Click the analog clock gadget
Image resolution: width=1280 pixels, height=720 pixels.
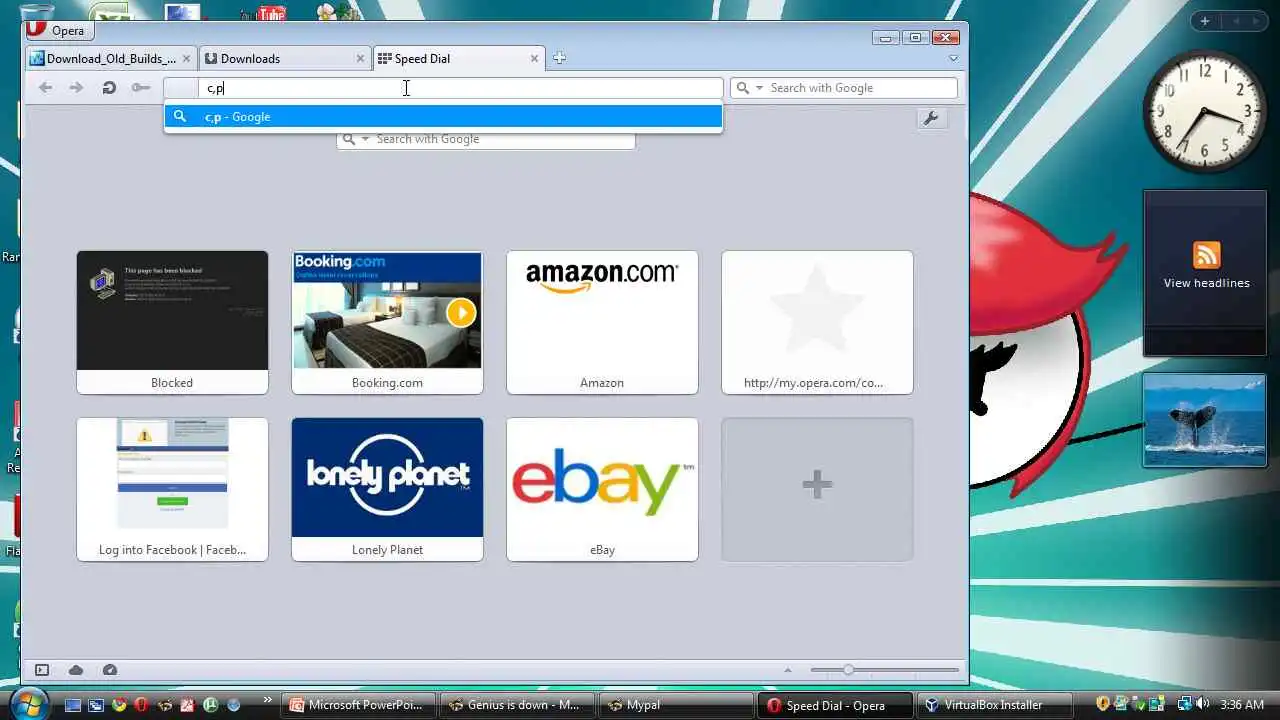(1205, 113)
